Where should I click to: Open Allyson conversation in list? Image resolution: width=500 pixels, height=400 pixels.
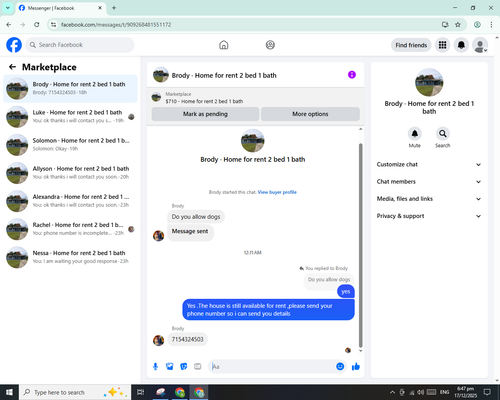pos(70,173)
